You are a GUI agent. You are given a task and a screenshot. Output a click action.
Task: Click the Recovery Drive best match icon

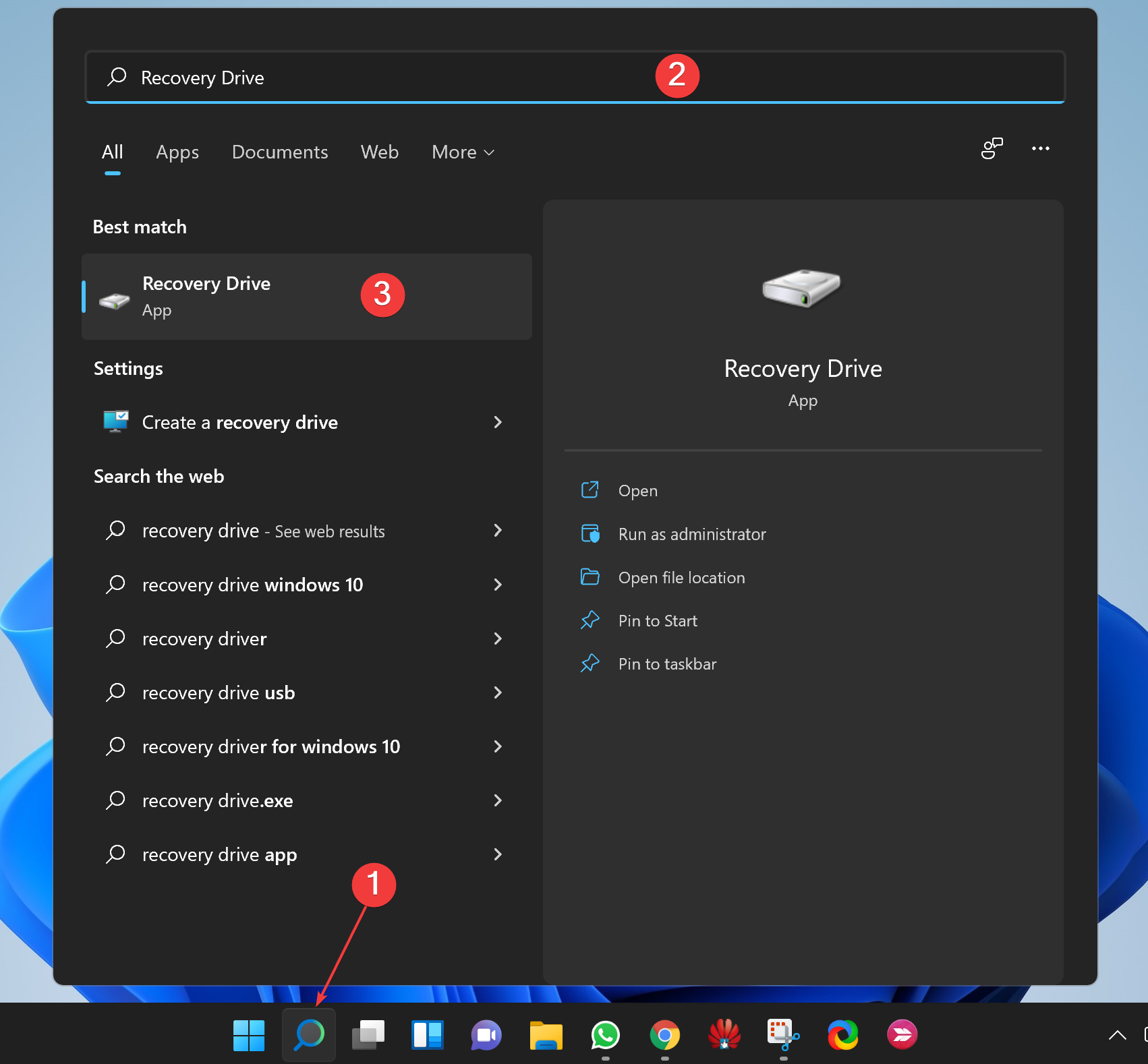(x=115, y=300)
